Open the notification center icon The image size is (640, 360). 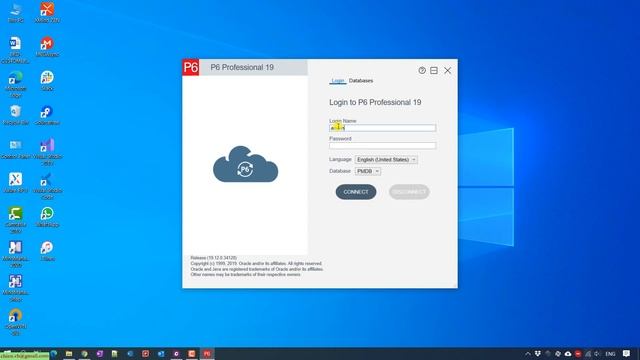627,353
